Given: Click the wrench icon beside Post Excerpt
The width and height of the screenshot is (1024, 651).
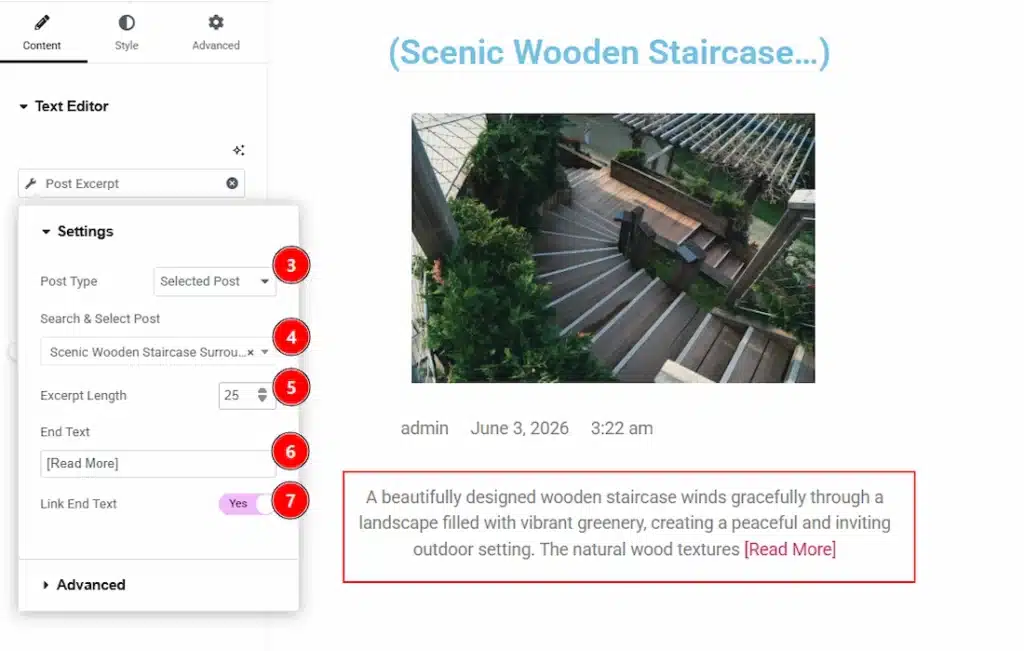Looking at the screenshot, I should pos(31,183).
